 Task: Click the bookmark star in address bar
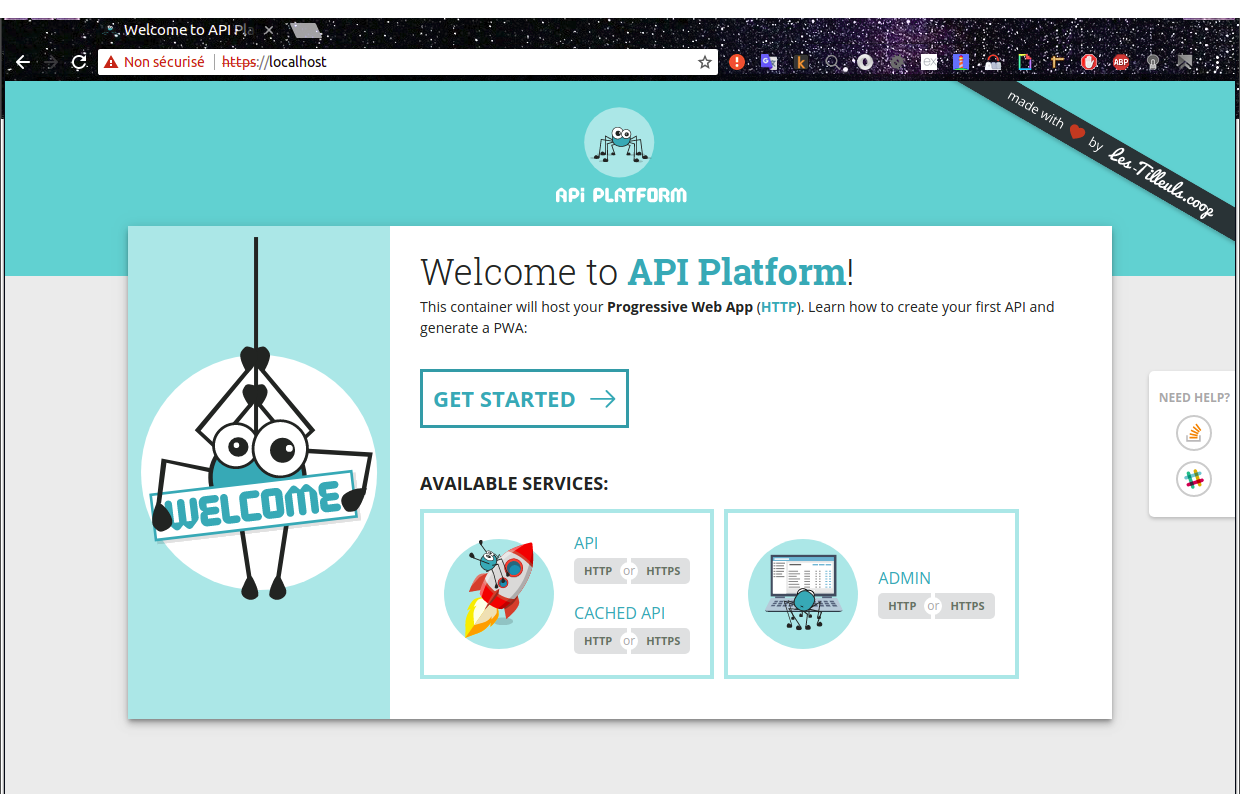(703, 61)
